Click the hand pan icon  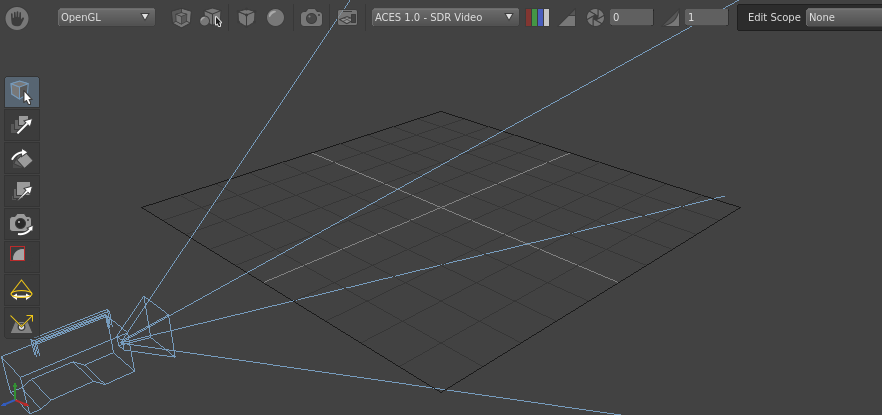(x=17, y=17)
